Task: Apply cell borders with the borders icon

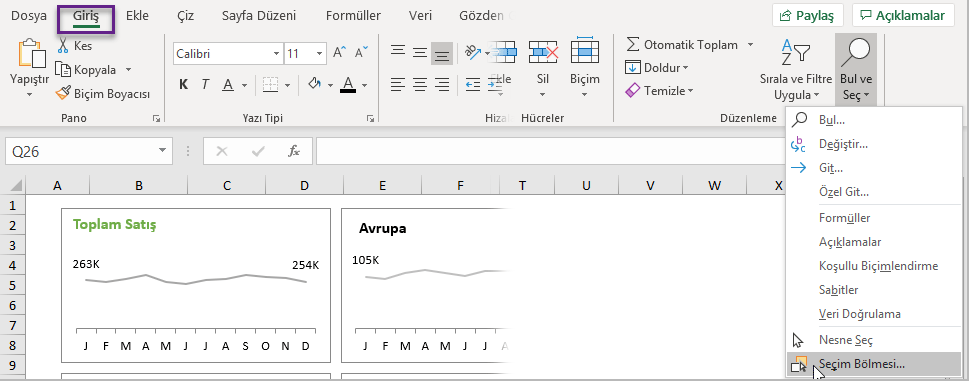Action: (270, 85)
